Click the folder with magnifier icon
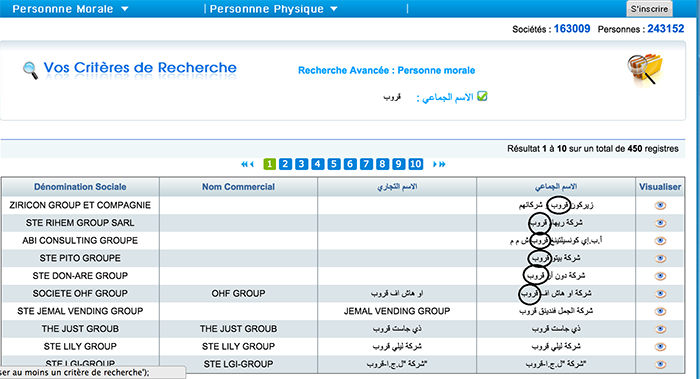 pyautogui.click(x=645, y=70)
